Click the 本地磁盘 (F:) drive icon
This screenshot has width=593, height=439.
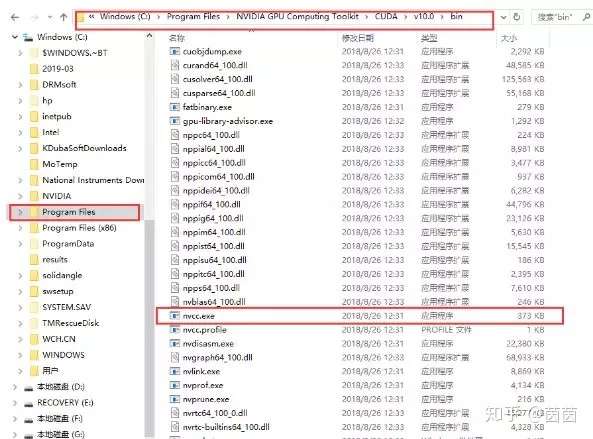29,419
